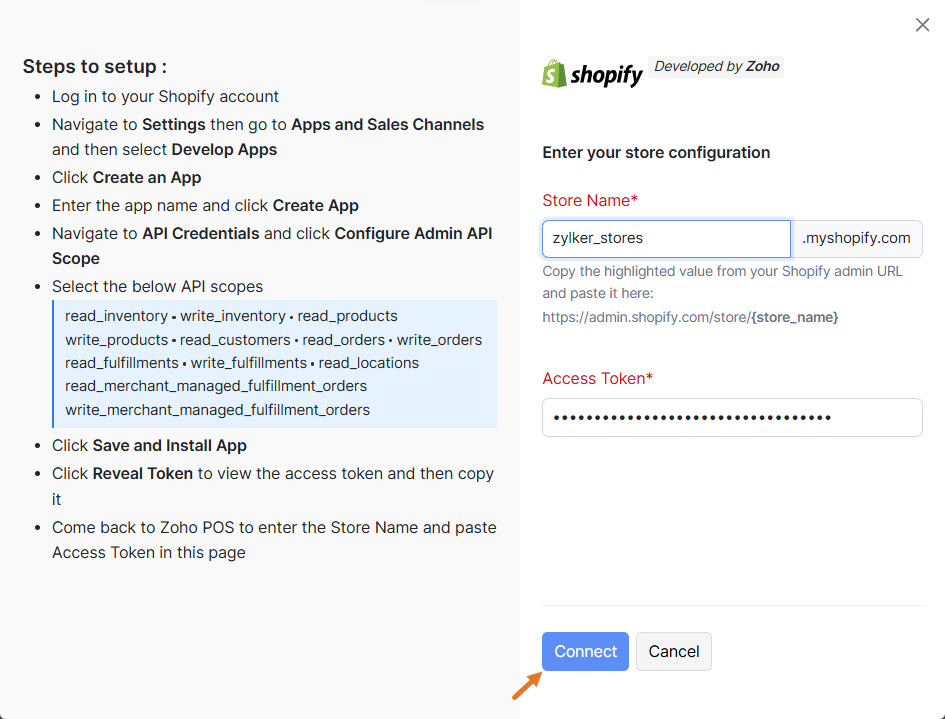Viewport: 945px width, 719px height.
Task: Click the red Access Token label
Action: [x=597, y=378]
